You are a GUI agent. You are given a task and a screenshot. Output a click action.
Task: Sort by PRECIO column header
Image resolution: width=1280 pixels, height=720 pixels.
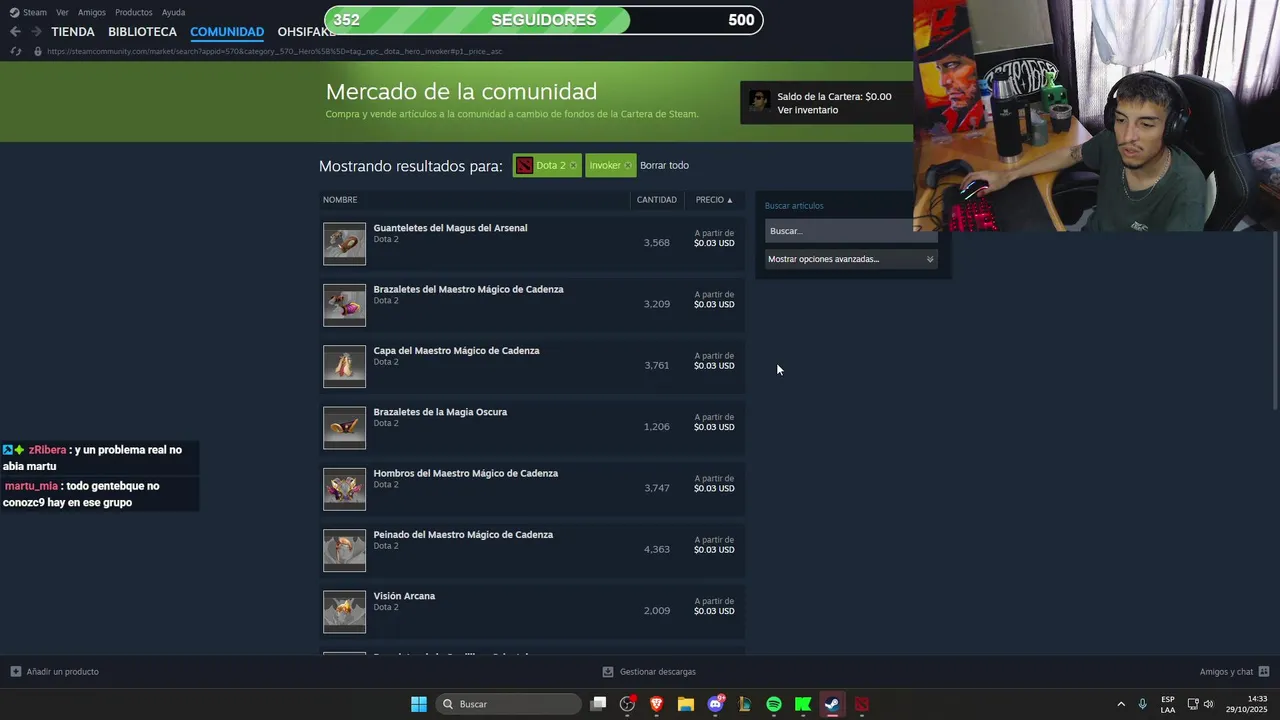714,200
